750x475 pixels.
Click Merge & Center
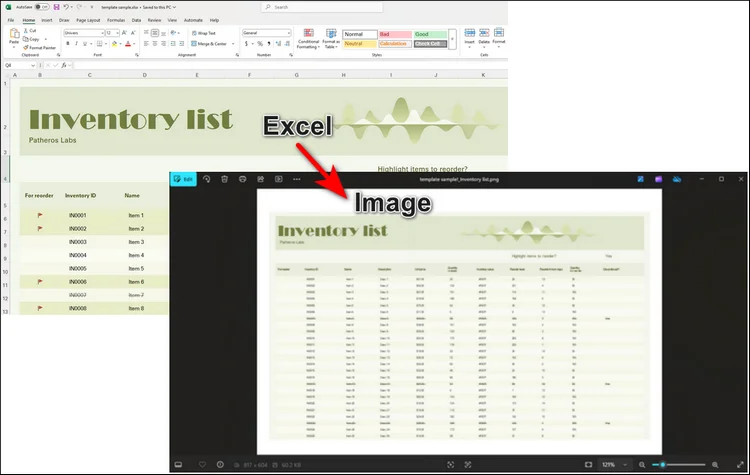coord(209,44)
